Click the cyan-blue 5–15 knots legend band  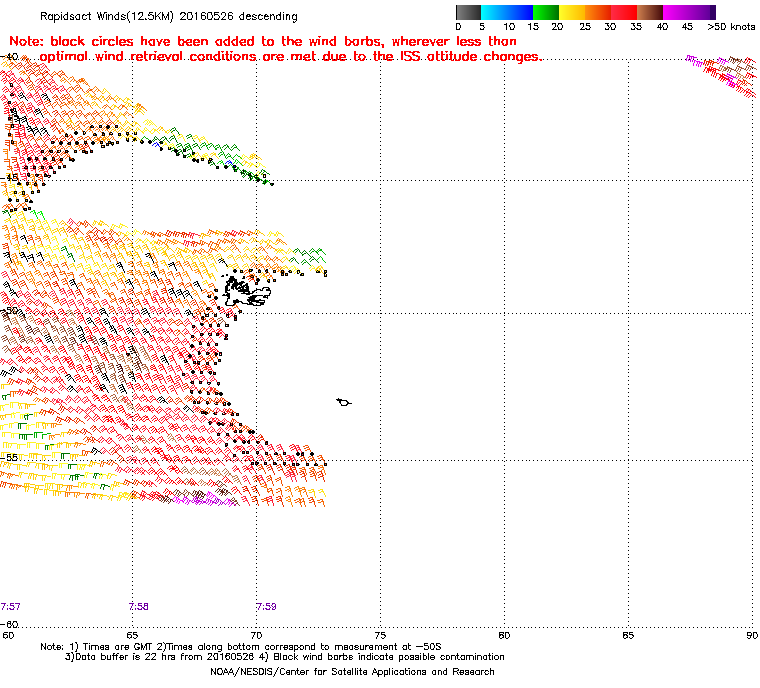point(507,12)
